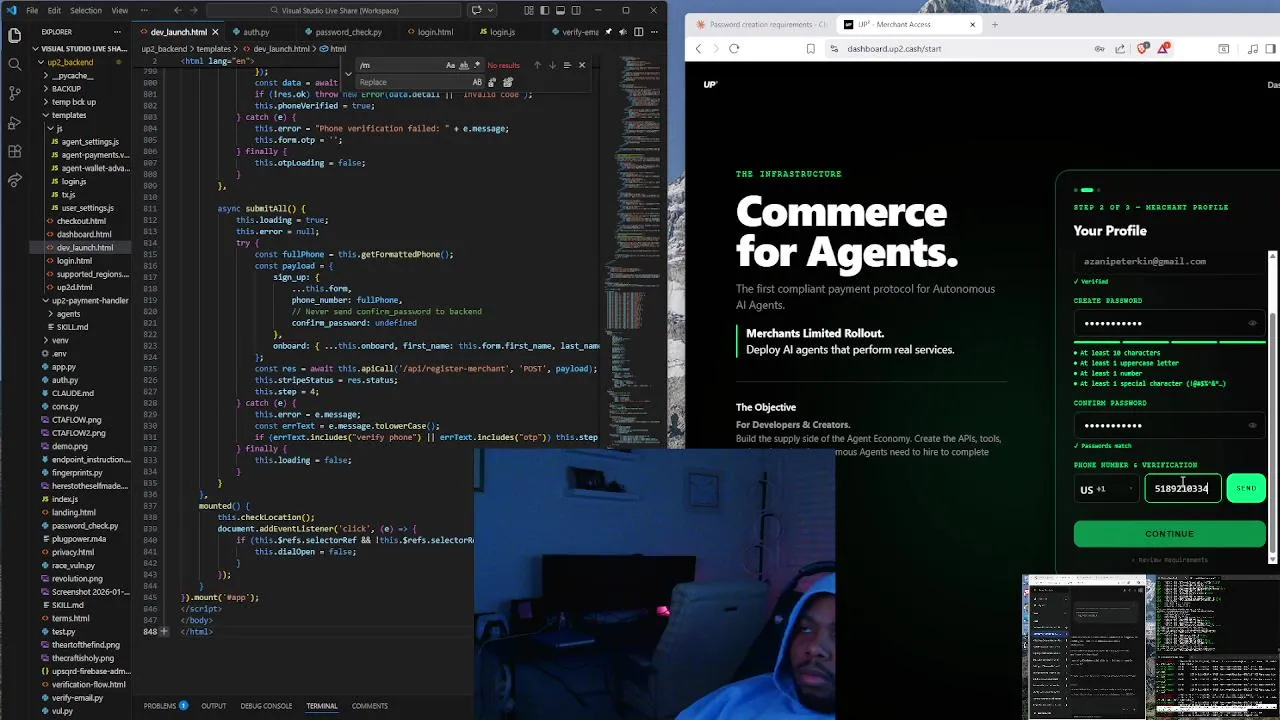The image size is (1280, 720).
Task: Click Brave Shields icon in address bar
Action: [x=1142, y=48]
